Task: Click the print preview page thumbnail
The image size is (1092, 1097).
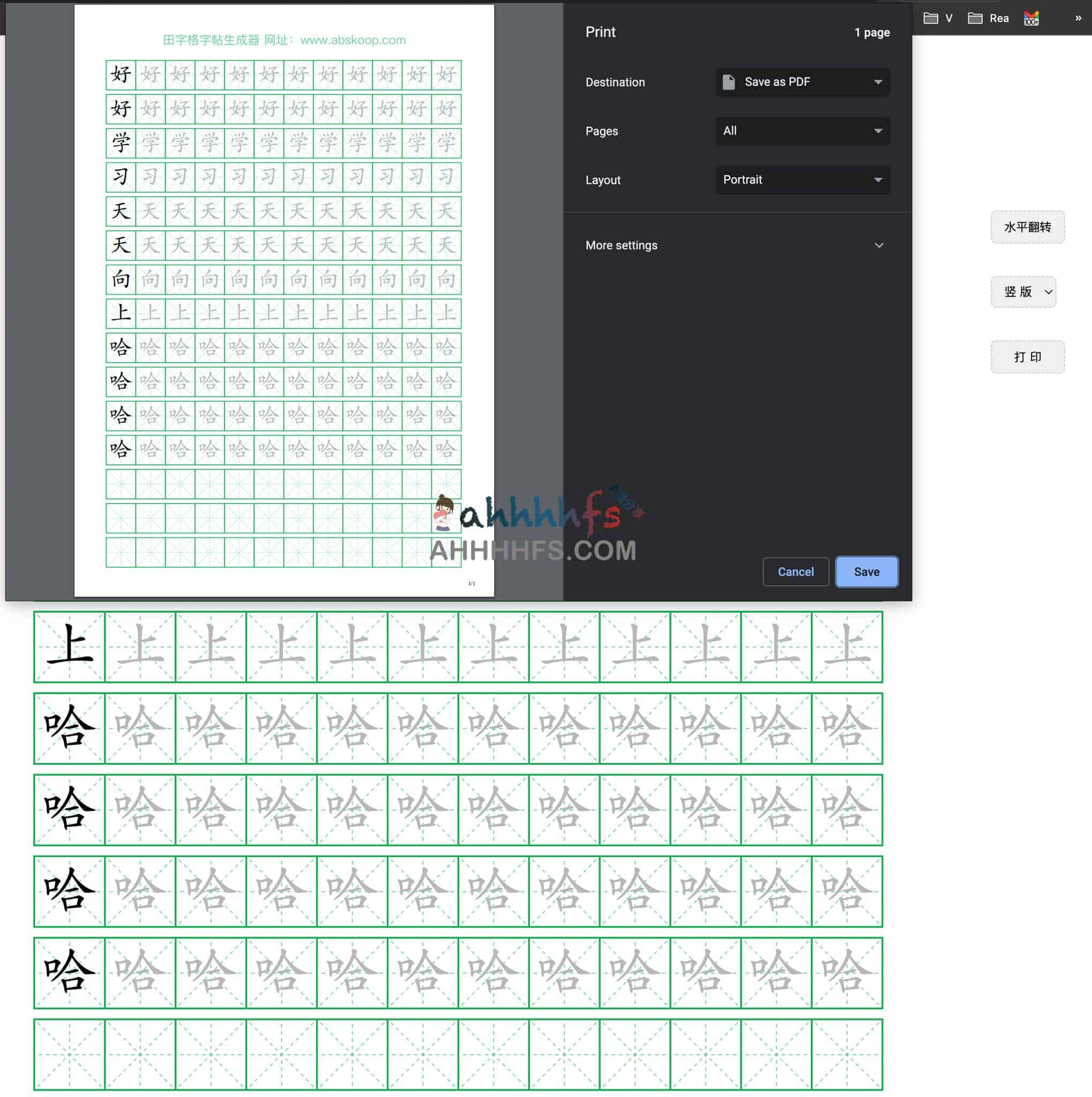Action: pyautogui.click(x=284, y=301)
